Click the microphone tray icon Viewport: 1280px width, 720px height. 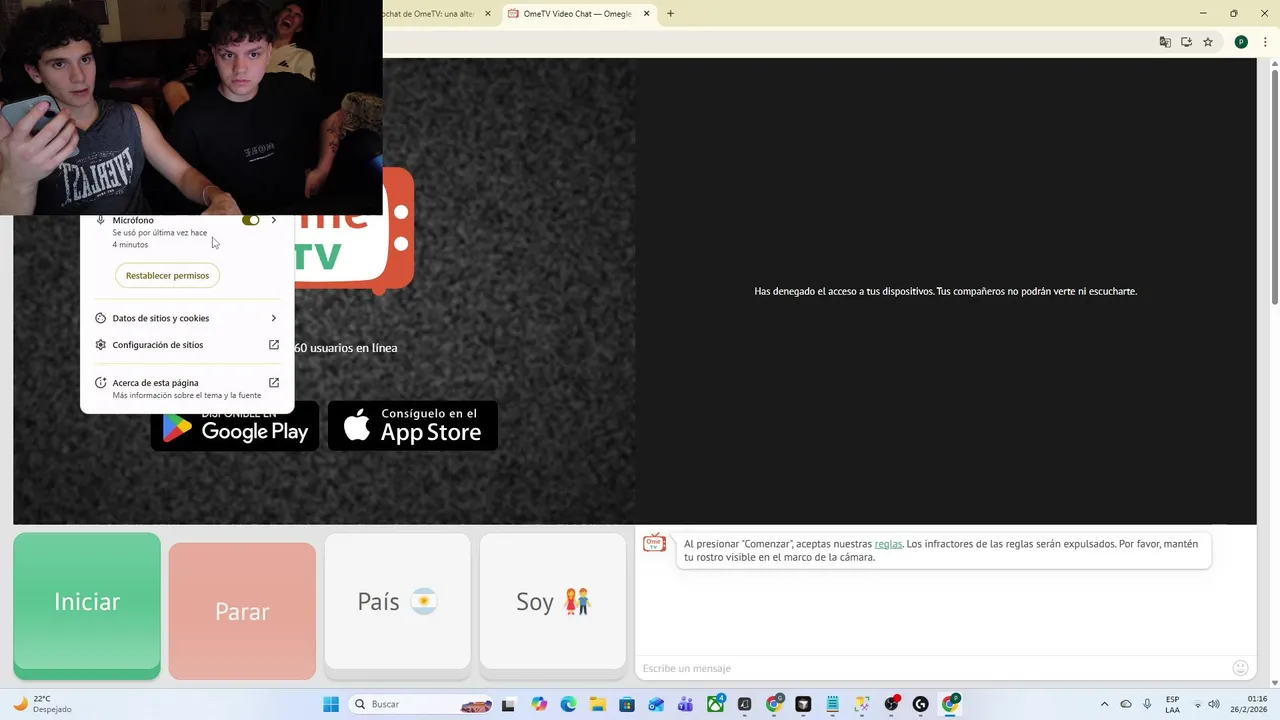[x=1147, y=704]
